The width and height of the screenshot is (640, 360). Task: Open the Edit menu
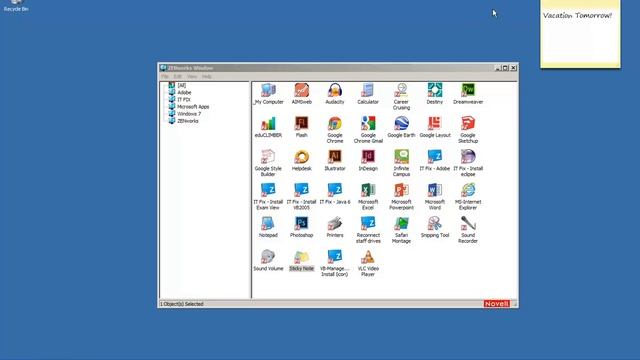[178, 76]
